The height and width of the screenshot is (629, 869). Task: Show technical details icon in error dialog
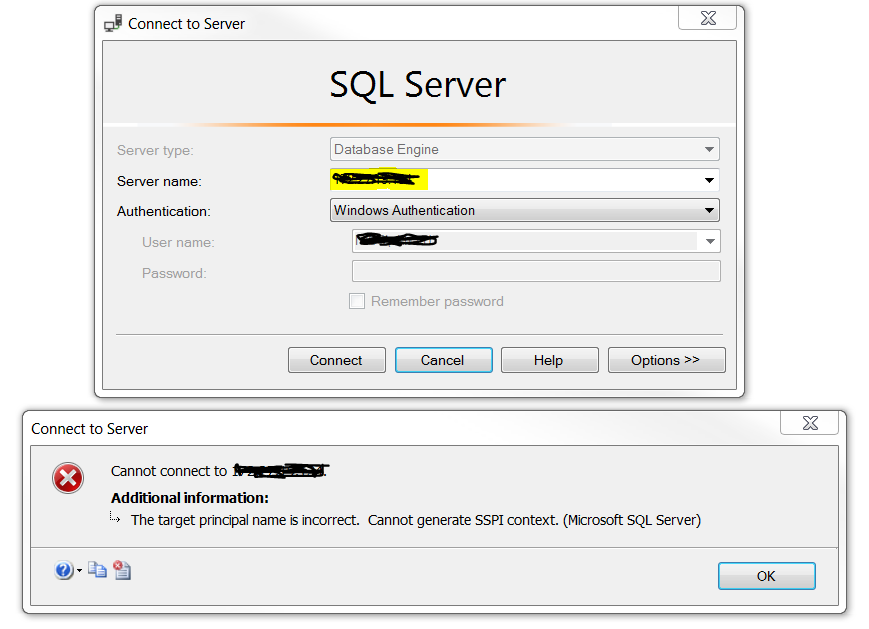pos(122,570)
